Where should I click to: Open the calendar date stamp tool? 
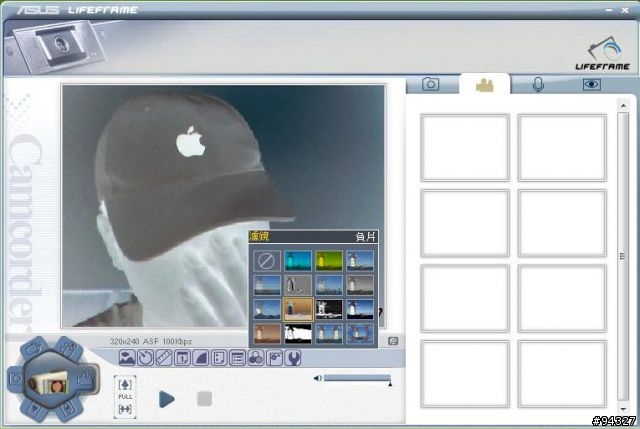point(182,358)
